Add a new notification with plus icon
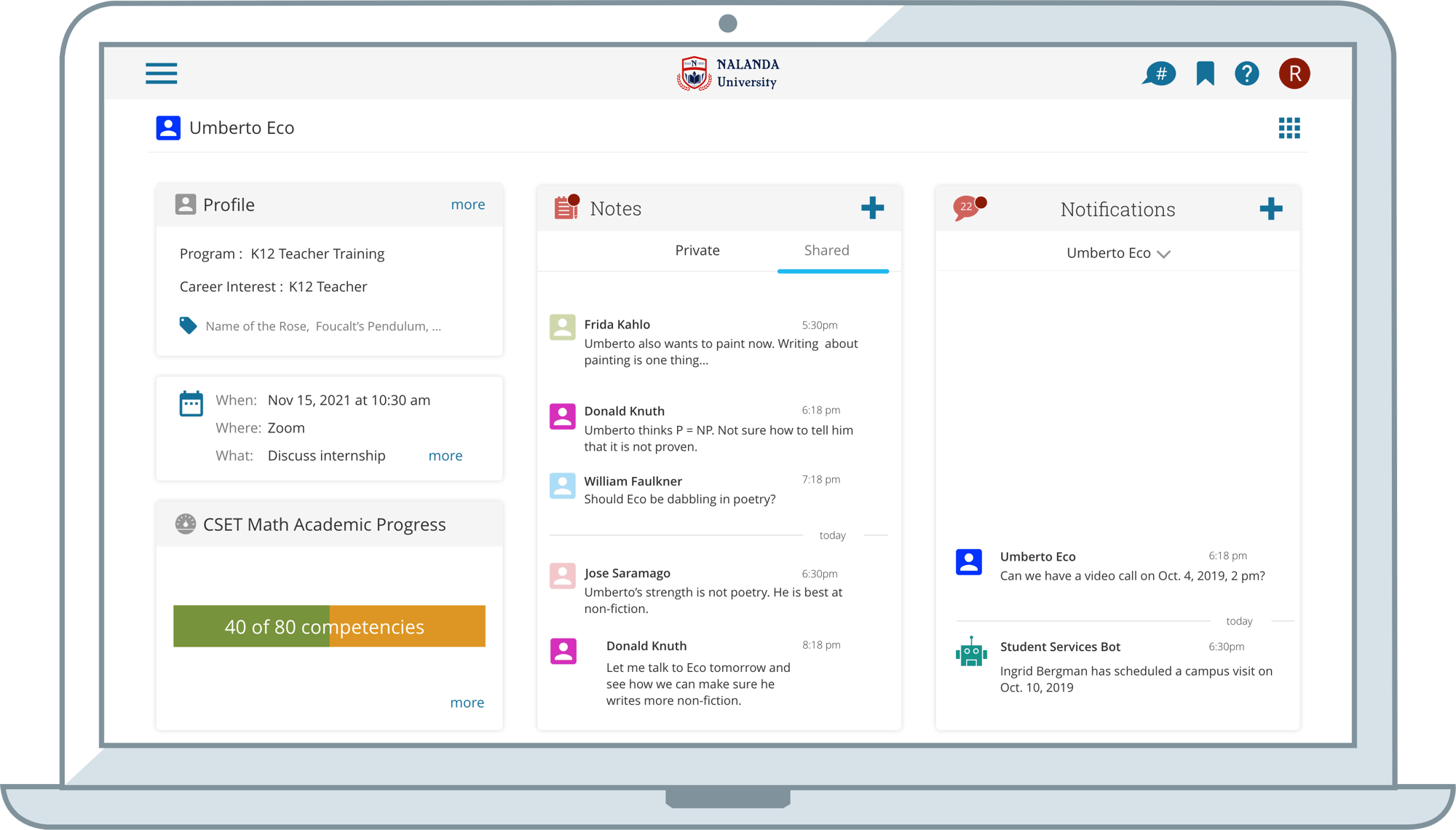Image resolution: width=1456 pixels, height=830 pixels. click(x=1270, y=209)
